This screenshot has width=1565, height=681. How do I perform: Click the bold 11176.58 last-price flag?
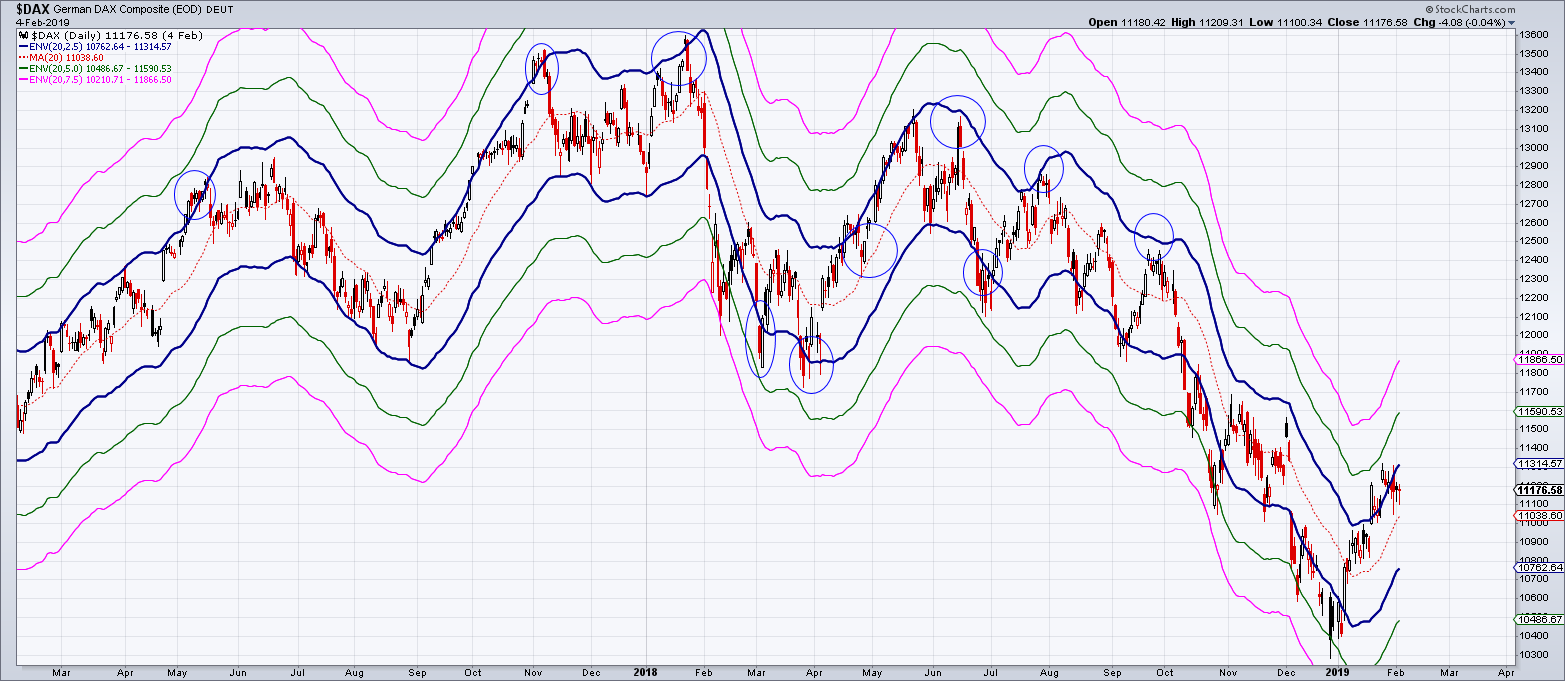[x=1540, y=489]
